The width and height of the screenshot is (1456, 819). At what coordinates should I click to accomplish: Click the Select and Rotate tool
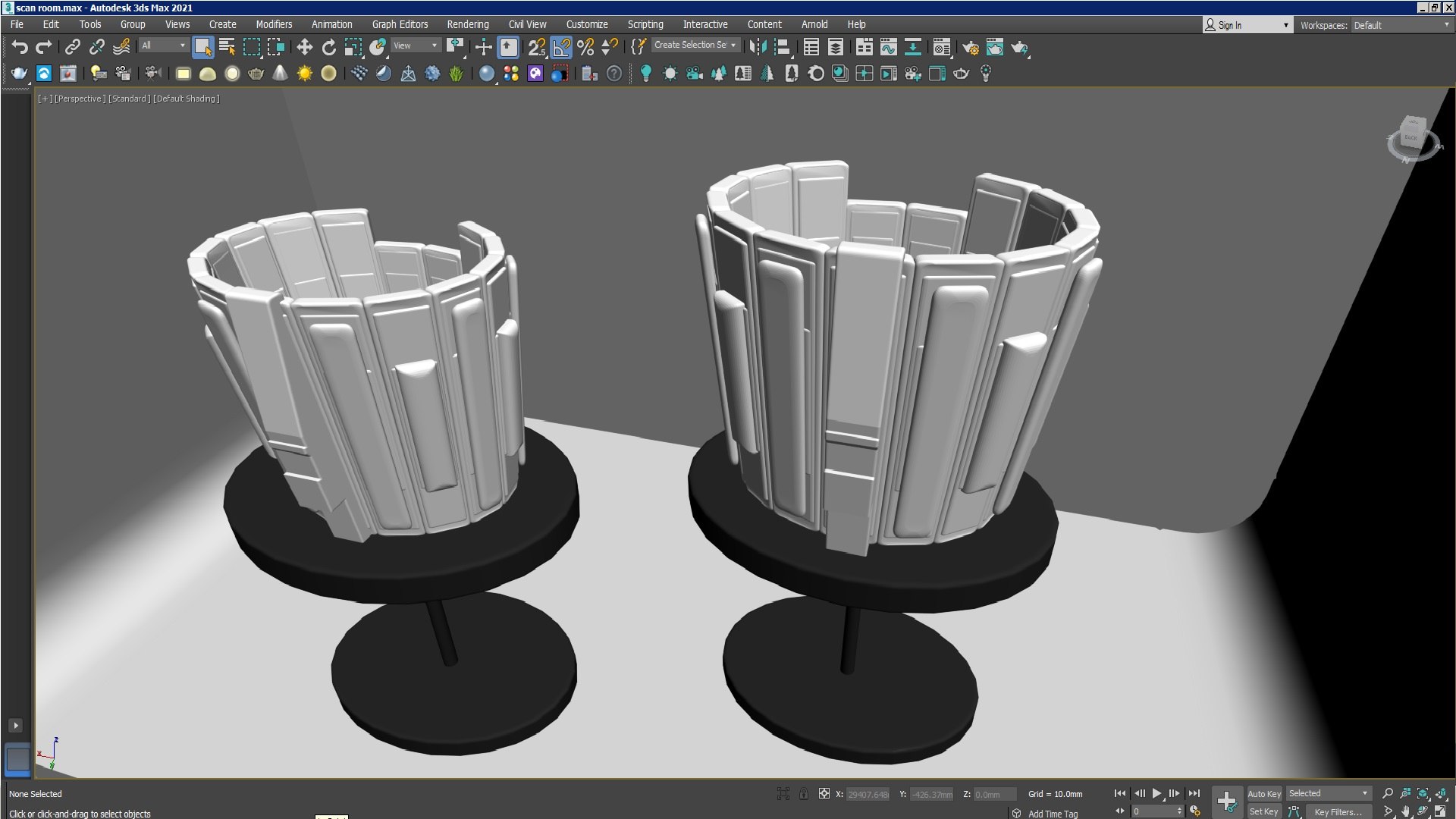coord(328,48)
